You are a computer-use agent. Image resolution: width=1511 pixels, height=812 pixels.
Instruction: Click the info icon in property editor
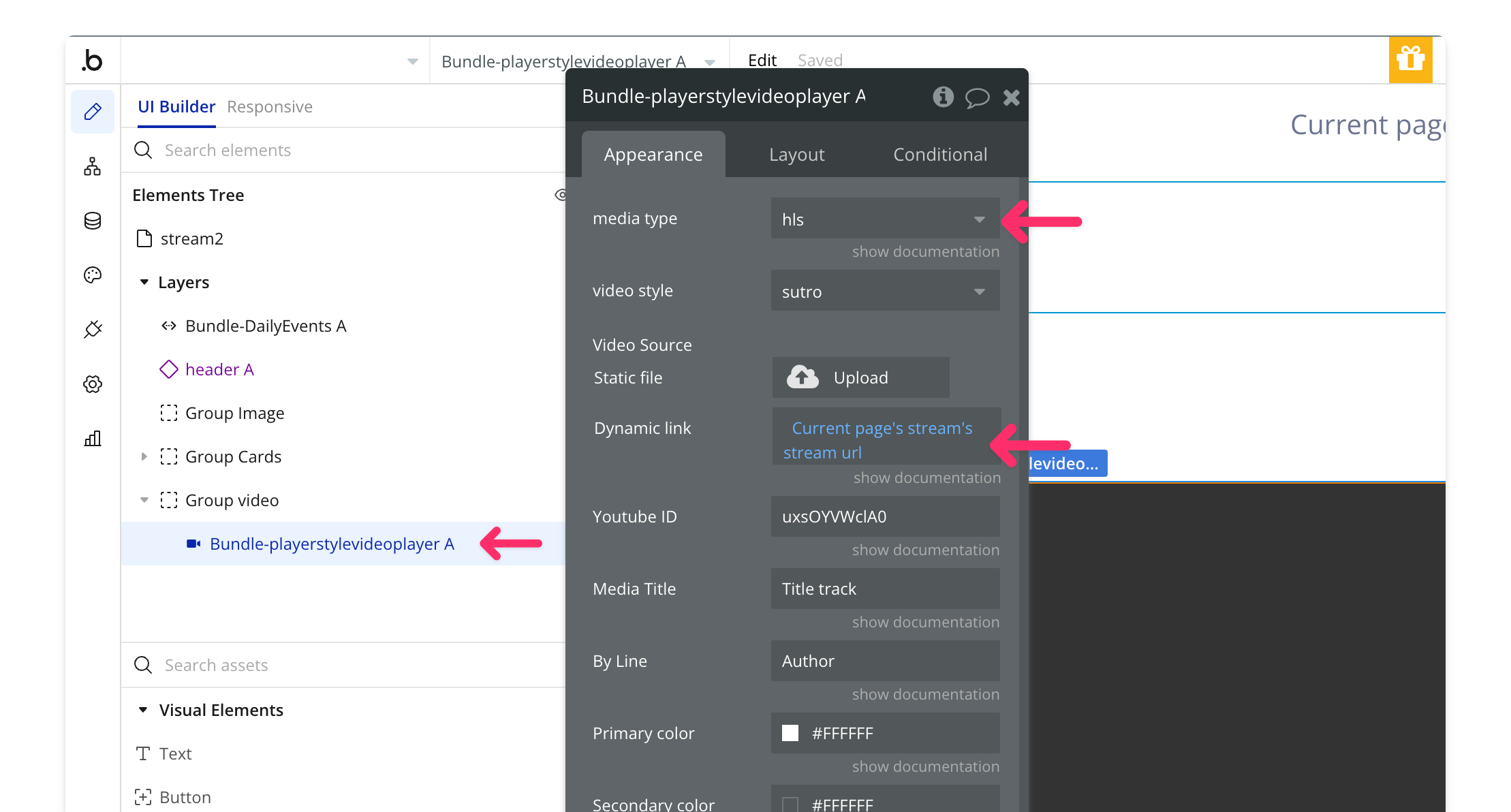point(943,97)
